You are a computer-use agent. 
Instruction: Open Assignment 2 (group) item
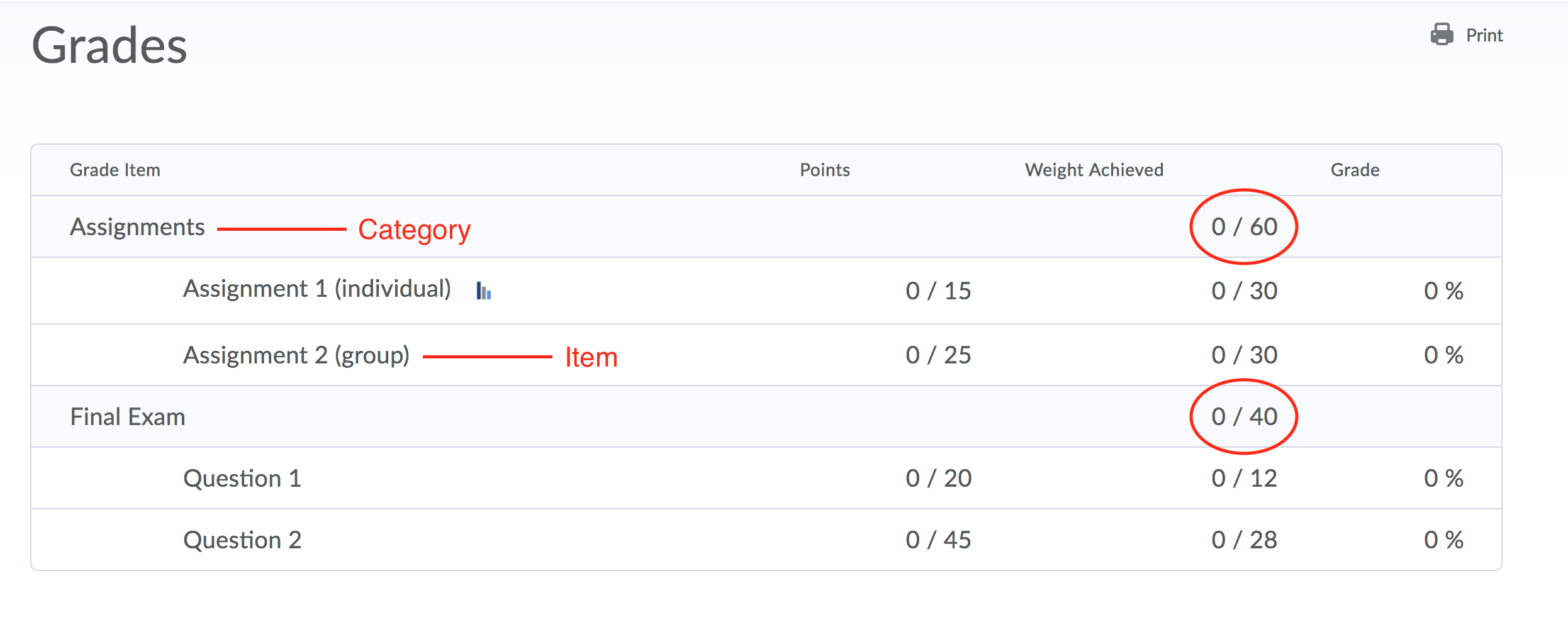[296, 355]
